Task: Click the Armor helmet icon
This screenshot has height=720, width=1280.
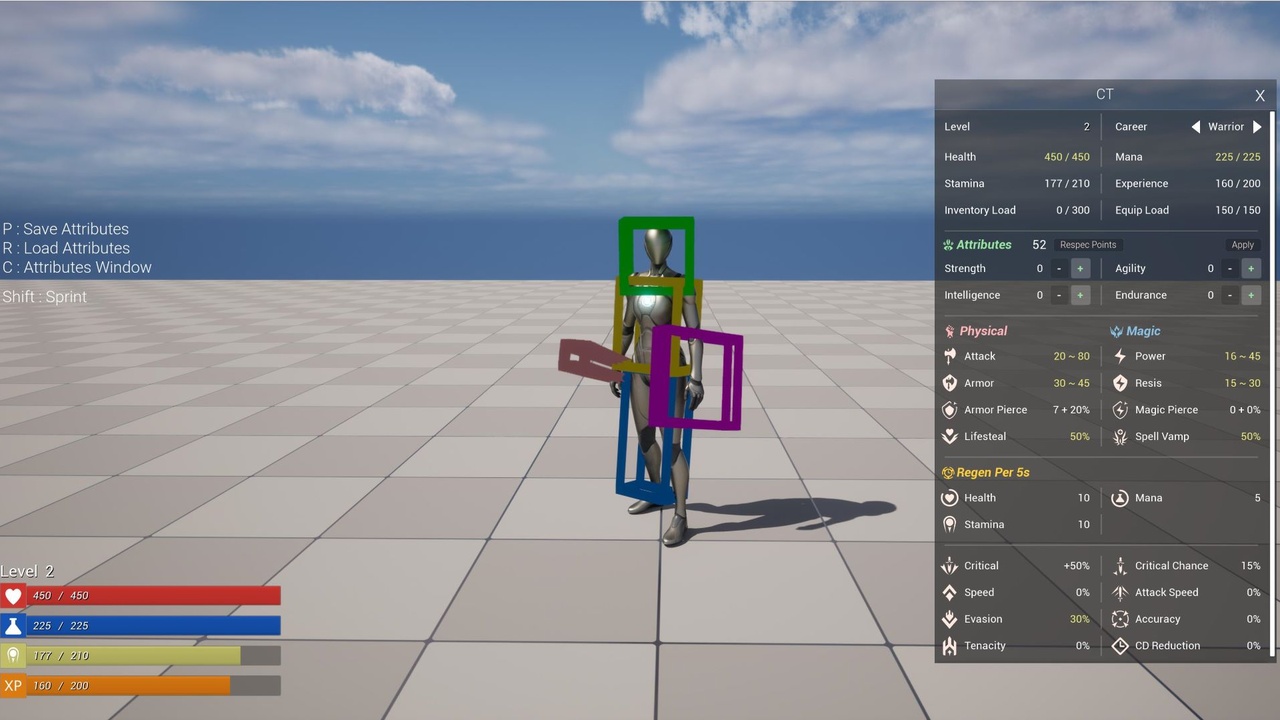Action: click(950, 383)
